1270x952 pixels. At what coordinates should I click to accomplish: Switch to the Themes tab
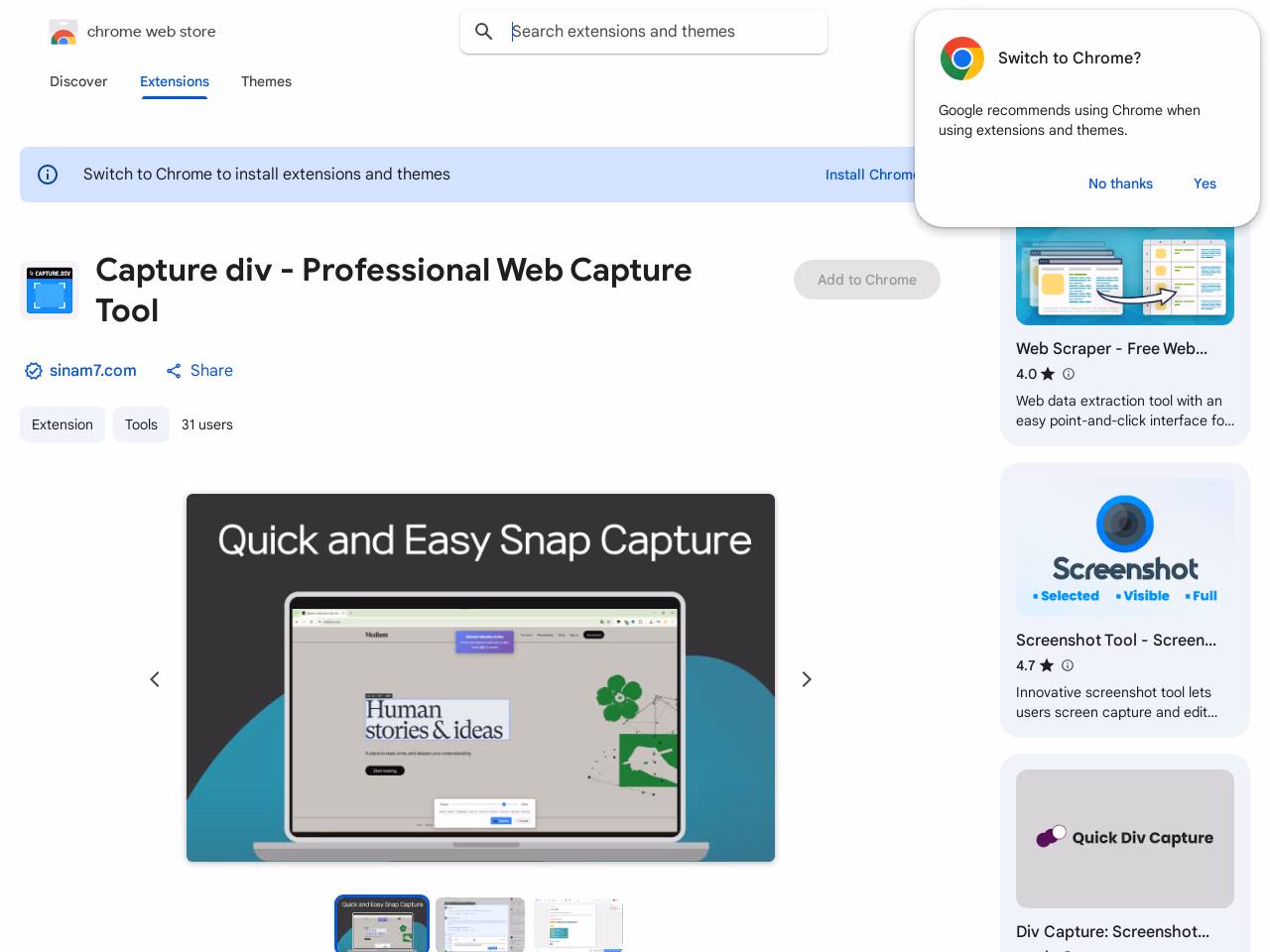coord(266,81)
